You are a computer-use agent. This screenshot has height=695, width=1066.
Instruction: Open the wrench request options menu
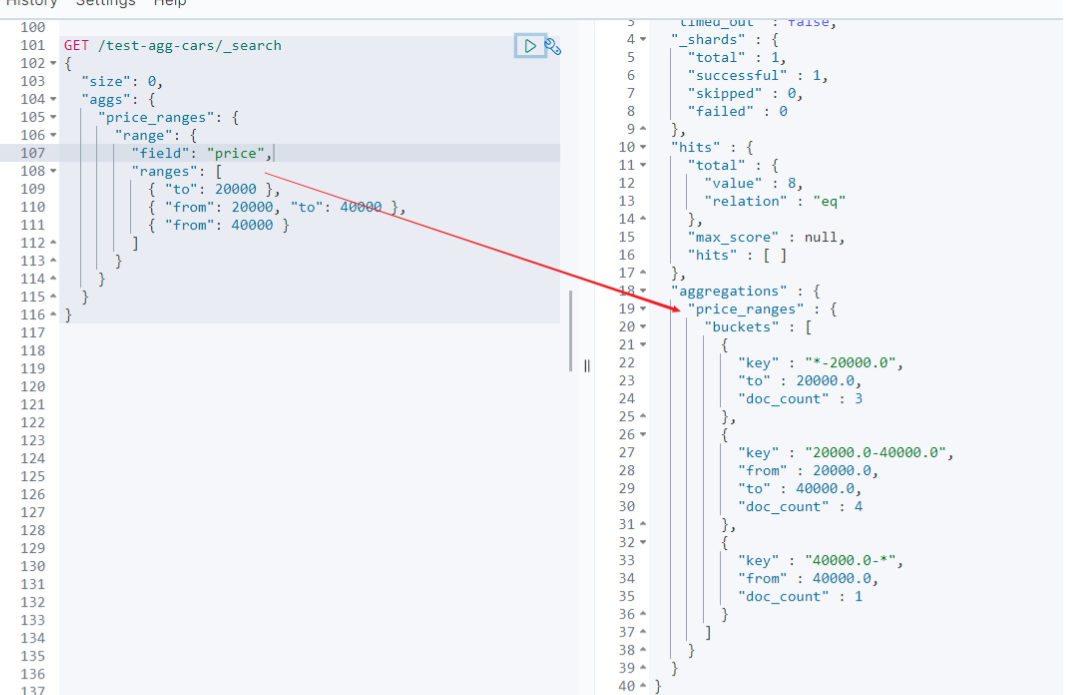click(554, 46)
